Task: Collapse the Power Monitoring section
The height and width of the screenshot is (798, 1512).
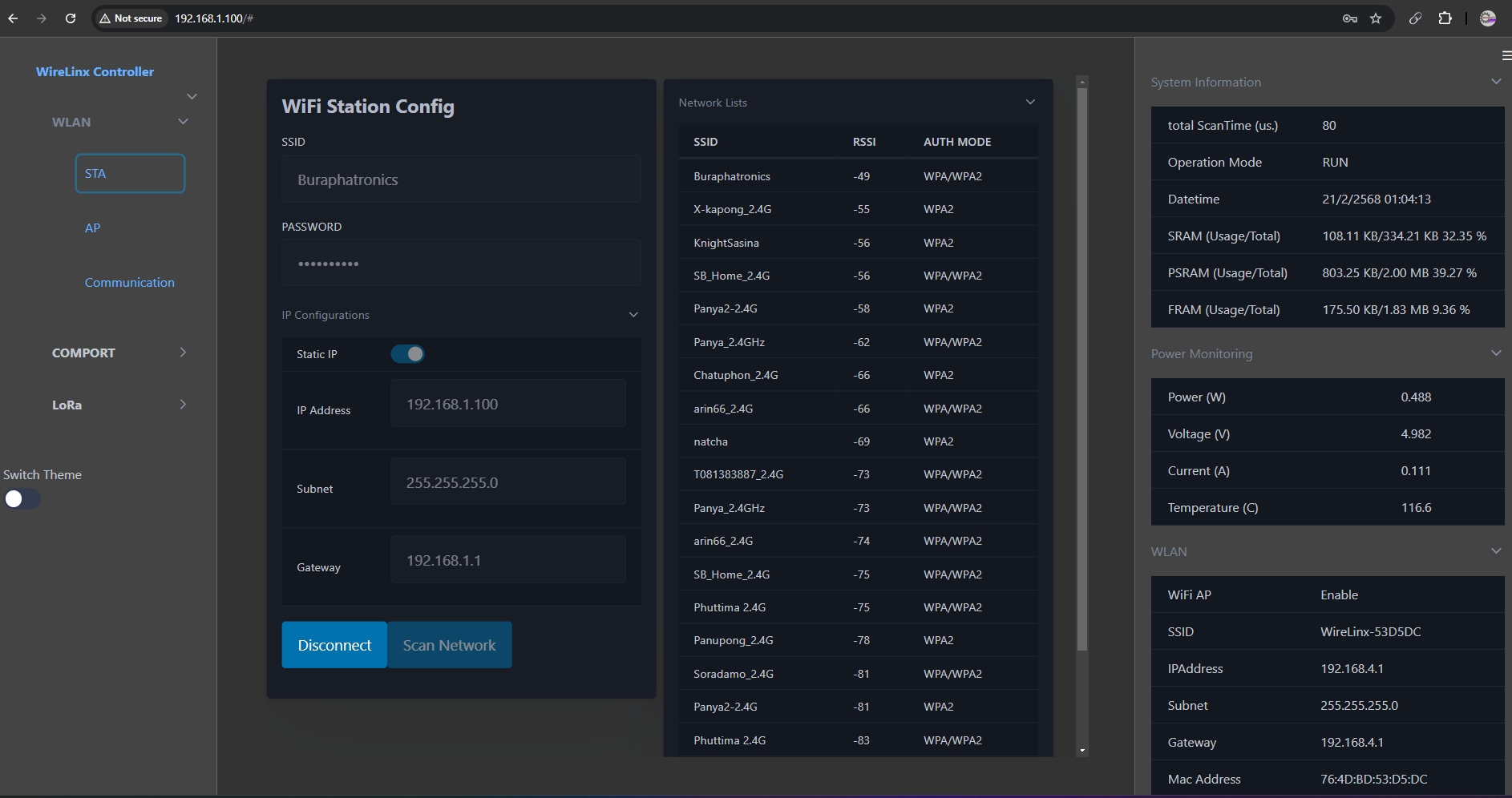Action: (1495, 353)
